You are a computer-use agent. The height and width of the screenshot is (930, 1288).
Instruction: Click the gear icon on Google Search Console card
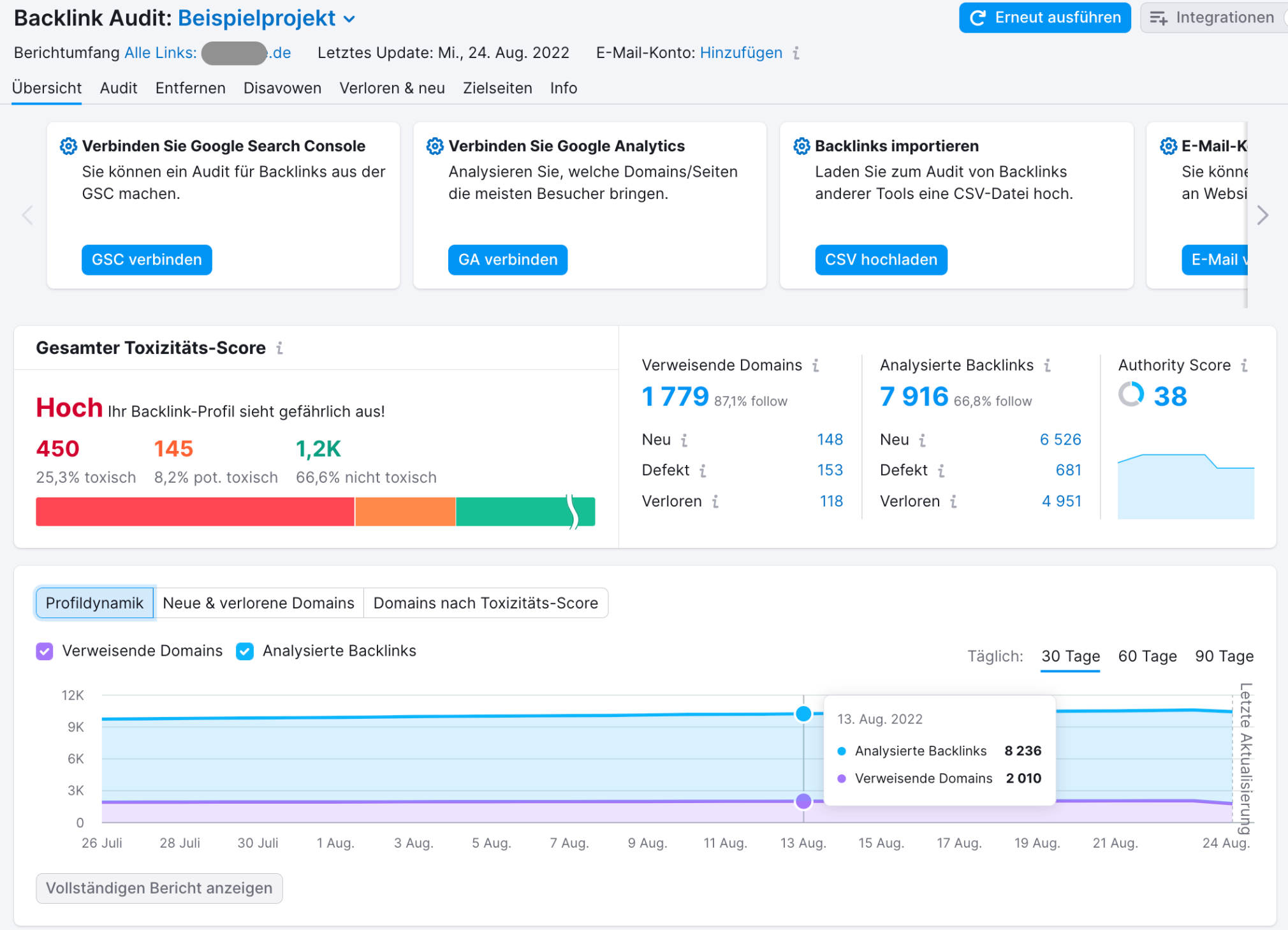click(68, 145)
